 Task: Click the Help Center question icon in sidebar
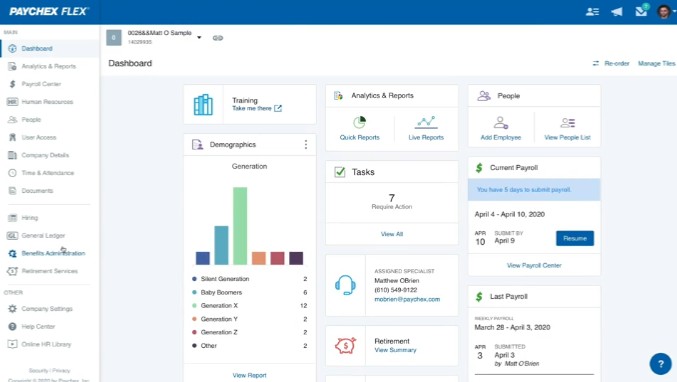click(x=12, y=326)
